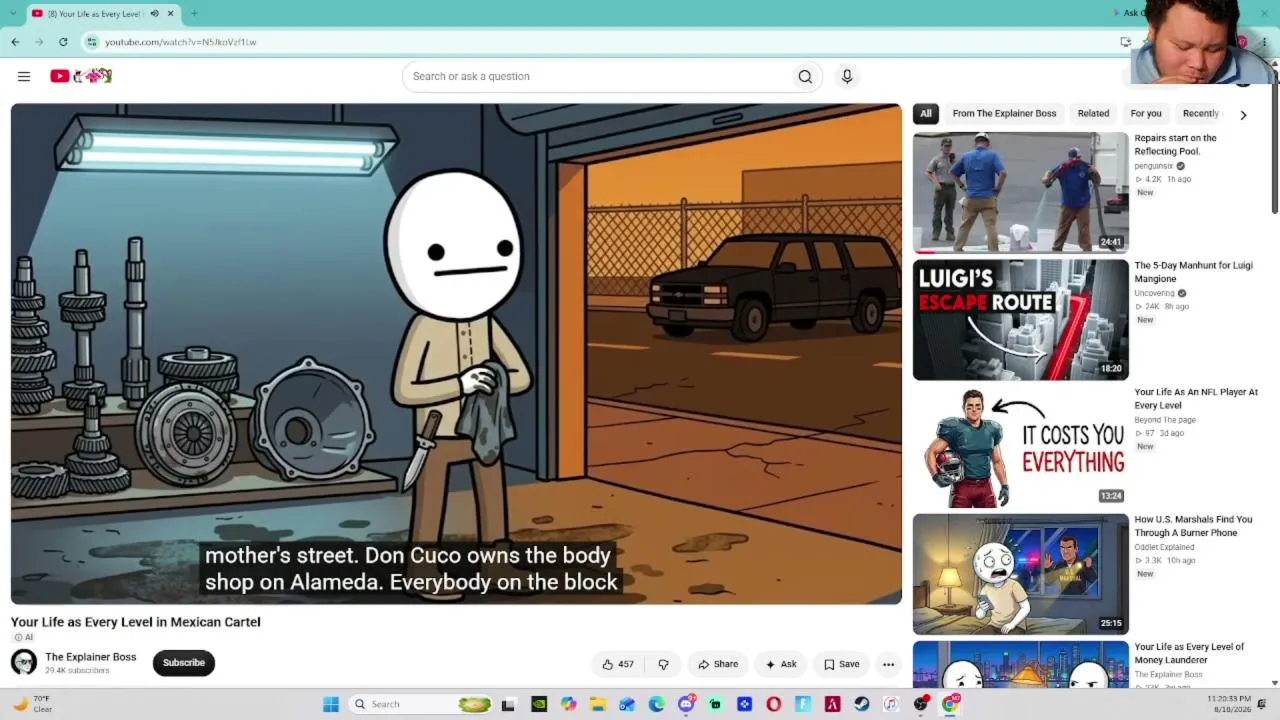Screen dimensions: 1280x720
Task: Click the YouTube search input field
Action: tap(596, 76)
